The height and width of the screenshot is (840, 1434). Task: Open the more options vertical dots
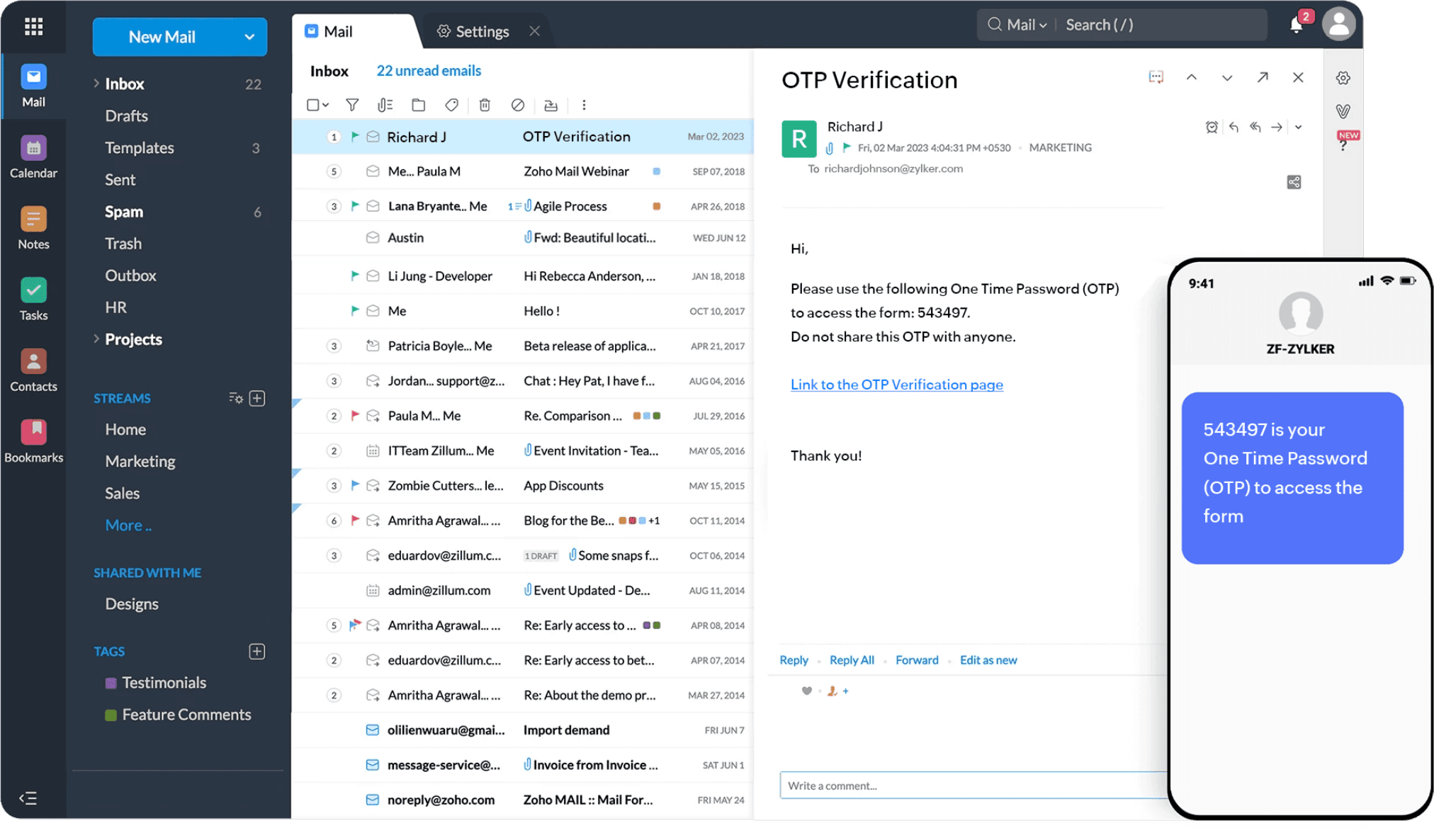[x=584, y=105]
